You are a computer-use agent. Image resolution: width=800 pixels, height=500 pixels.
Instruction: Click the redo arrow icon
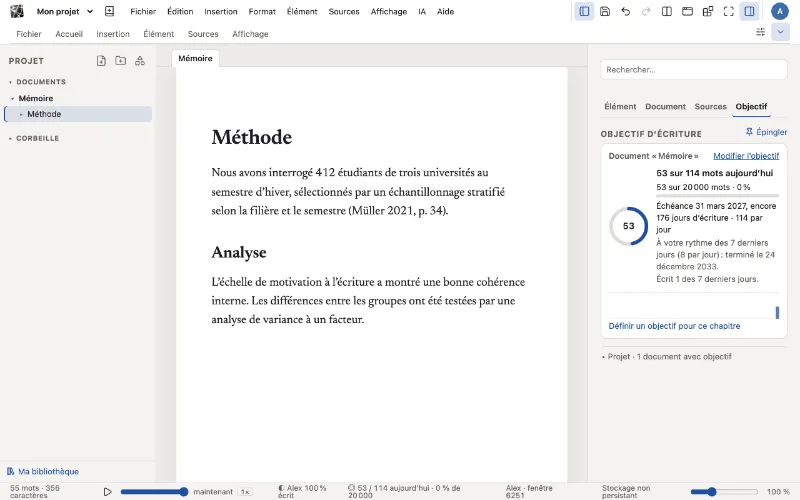click(x=646, y=11)
